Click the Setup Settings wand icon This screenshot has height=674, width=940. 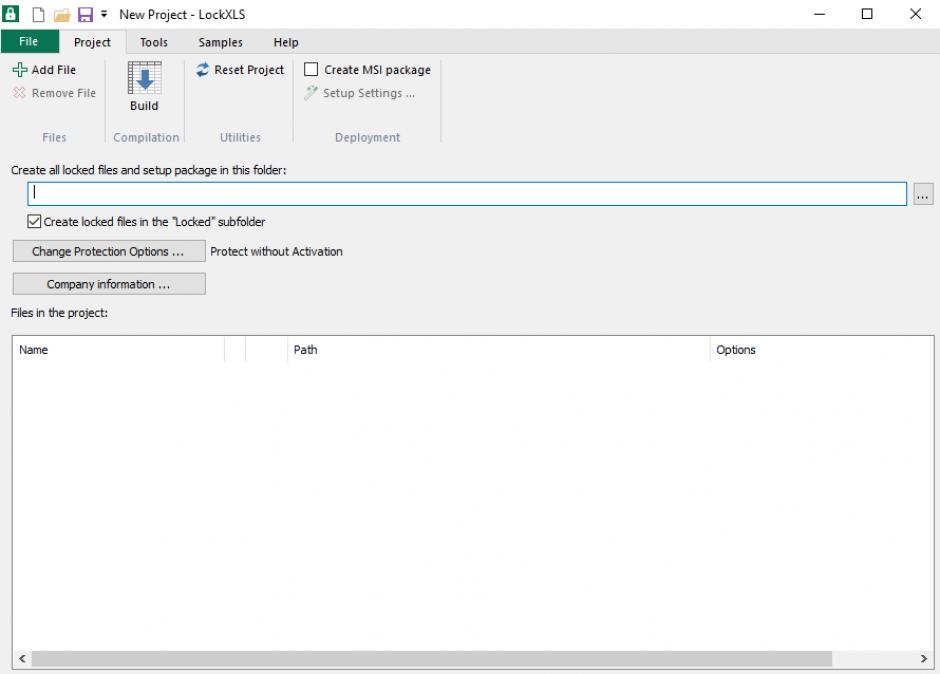311,93
